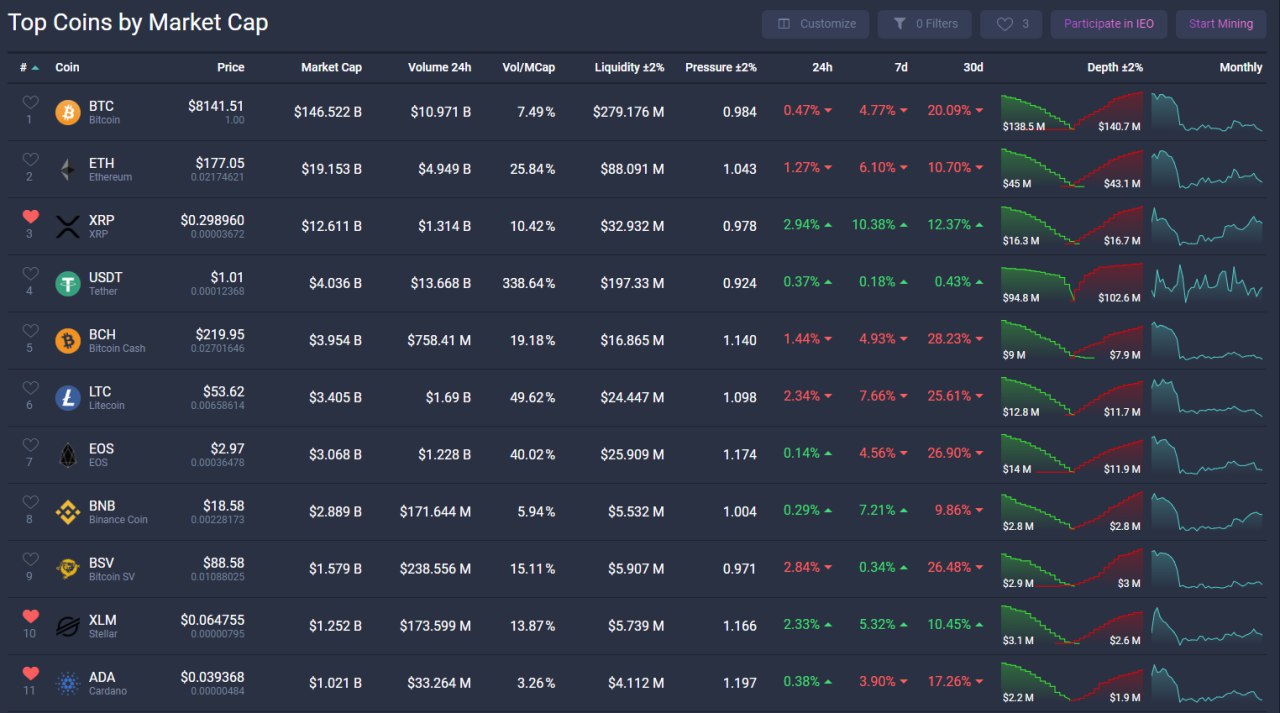The width and height of the screenshot is (1280, 713).
Task: Open Ethereum monthly sparkline chart
Action: [x=1207, y=169]
